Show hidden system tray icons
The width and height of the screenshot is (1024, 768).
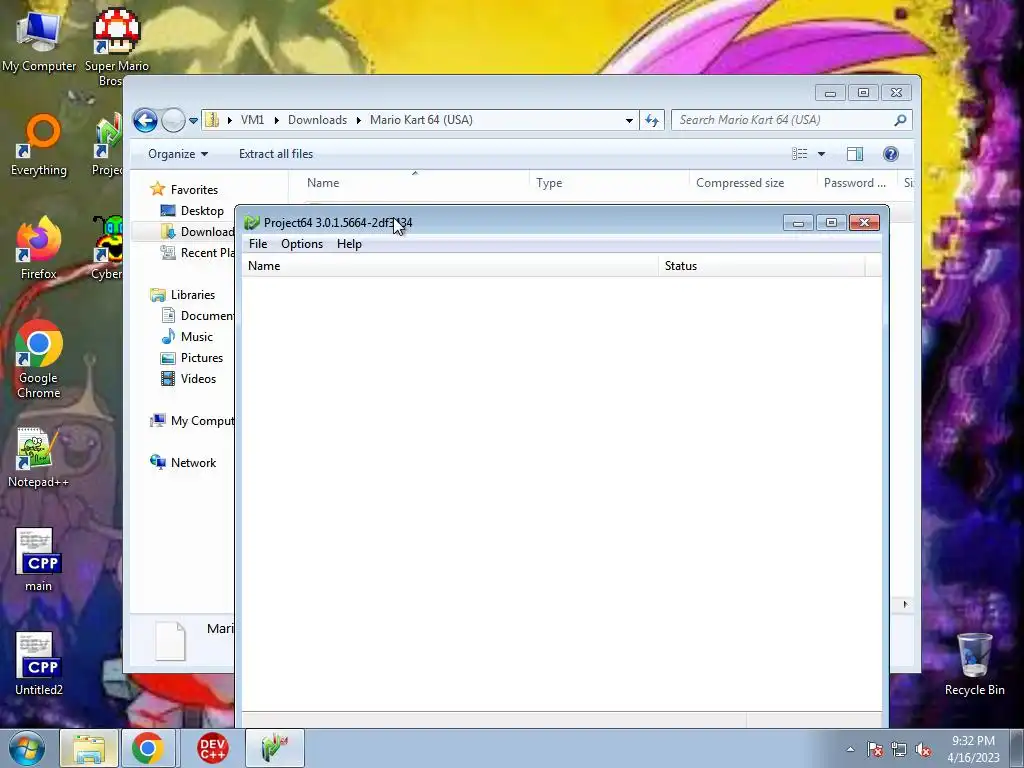click(850, 749)
